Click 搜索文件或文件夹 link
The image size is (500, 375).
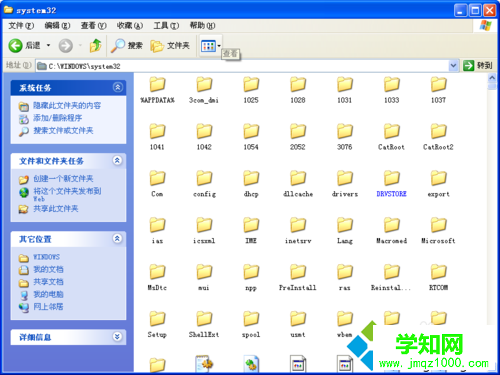(x=63, y=130)
